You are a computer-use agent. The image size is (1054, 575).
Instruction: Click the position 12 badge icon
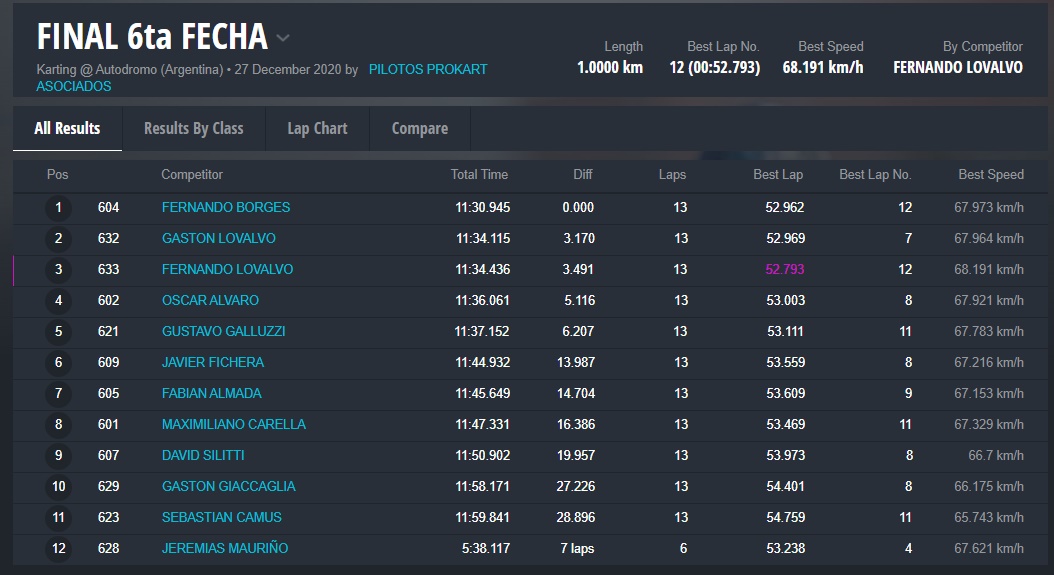[x=58, y=549]
